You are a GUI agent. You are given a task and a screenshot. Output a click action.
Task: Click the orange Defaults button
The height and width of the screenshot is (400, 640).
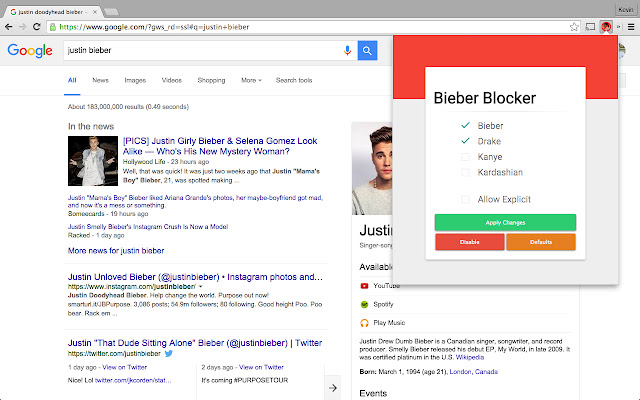(x=541, y=242)
